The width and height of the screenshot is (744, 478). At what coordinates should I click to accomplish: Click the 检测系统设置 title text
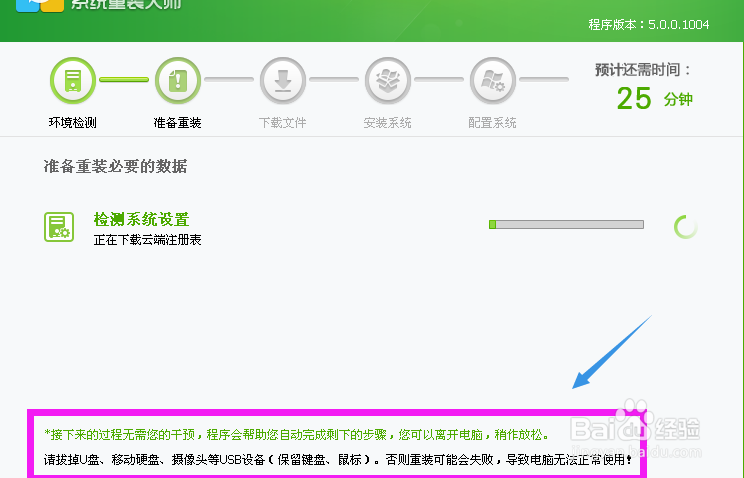pyautogui.click(x=141, y=219)
